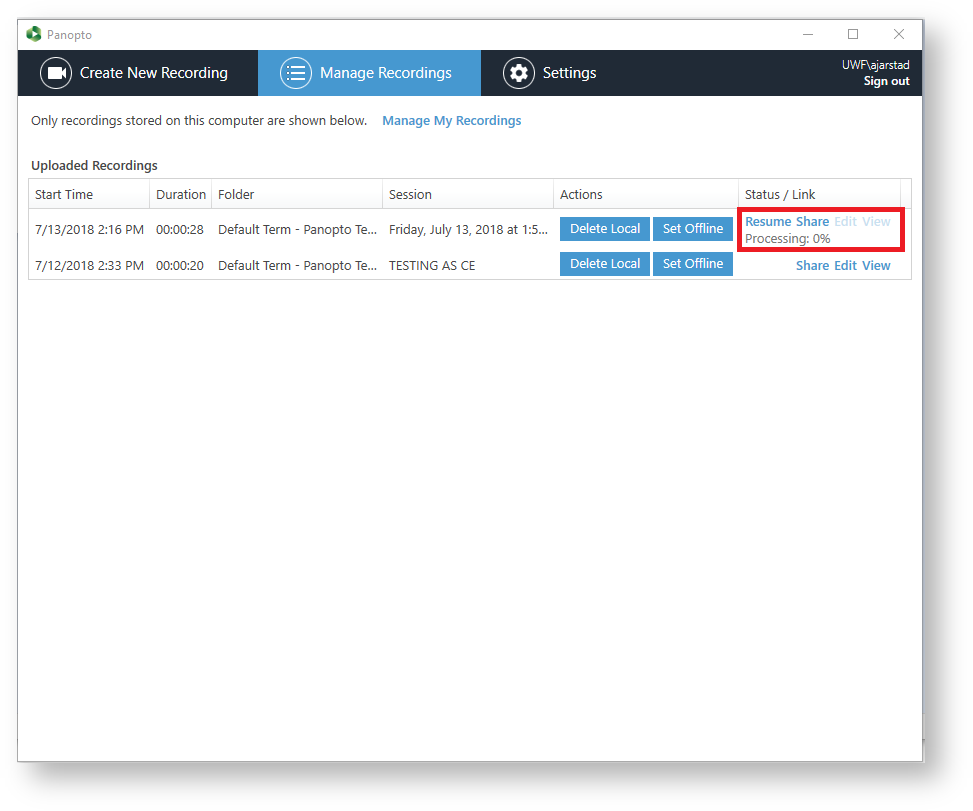Delete Local for the TESTING AS CE recording

coord(605,264)
